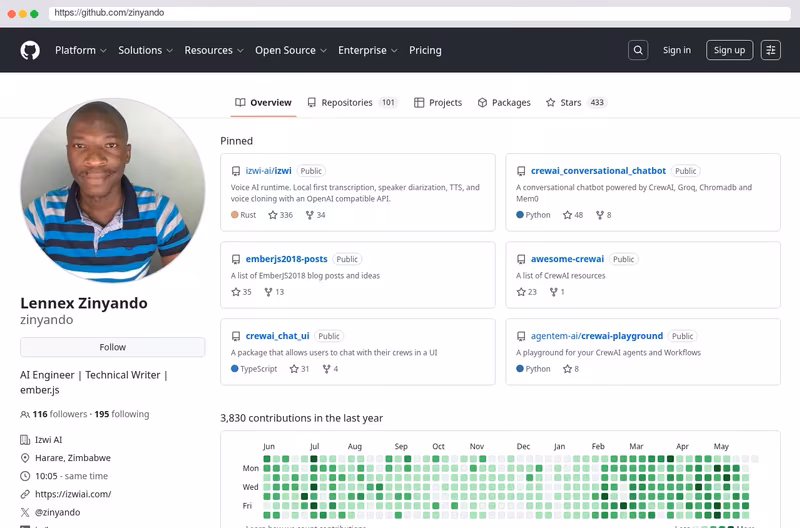Click the fork icon showing 34 forks

[309, 215]
